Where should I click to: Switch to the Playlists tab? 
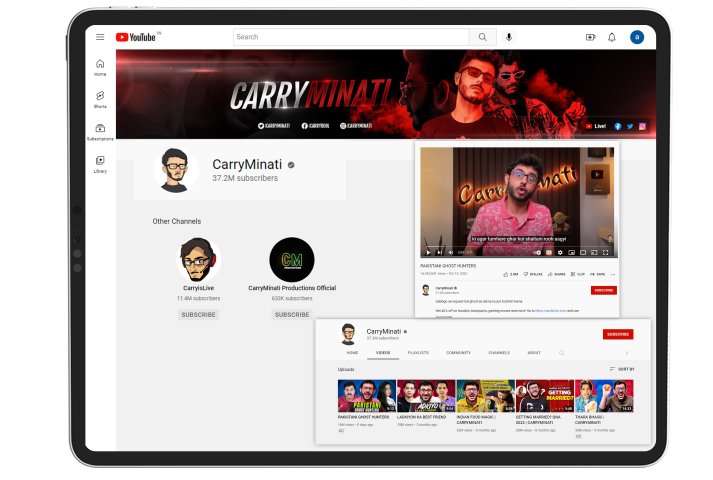(x=418, y=353)
